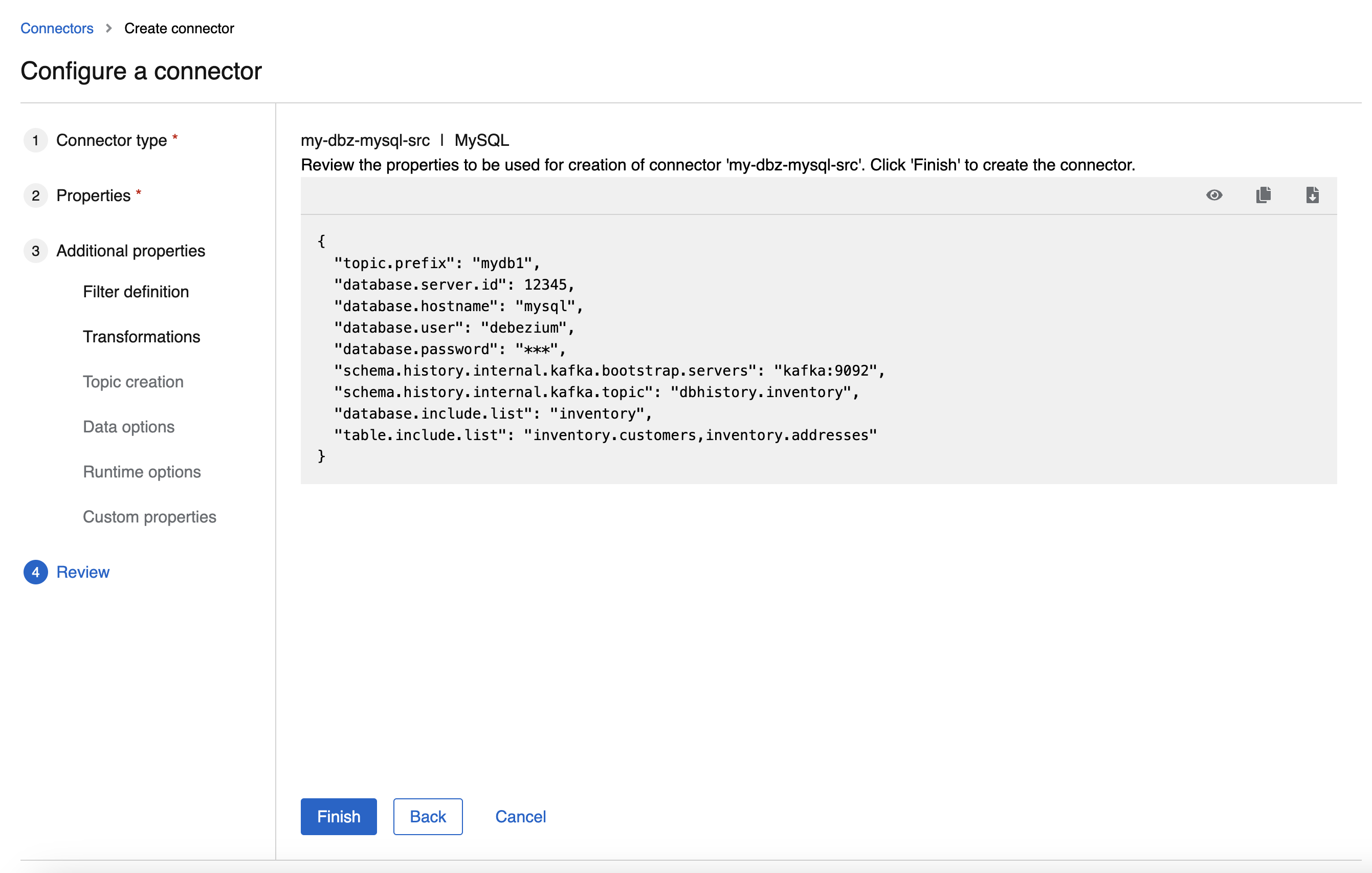Click the step 4 Review circle

click(x=35, y=572)
